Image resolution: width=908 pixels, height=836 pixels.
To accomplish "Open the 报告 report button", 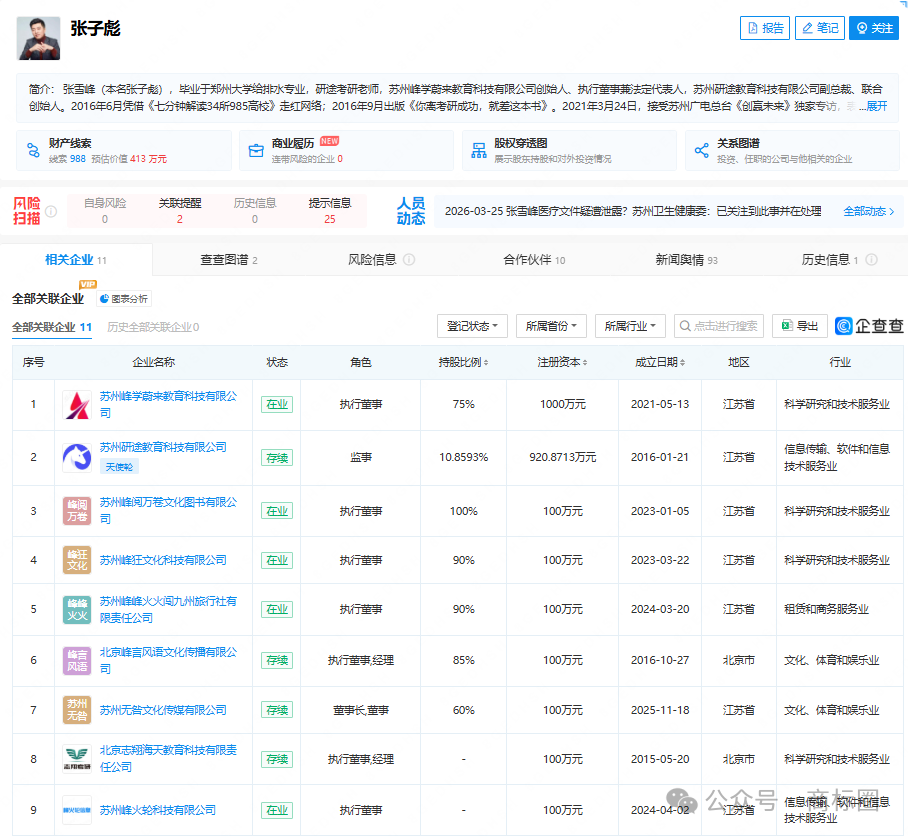I will (x=764, y=28).
